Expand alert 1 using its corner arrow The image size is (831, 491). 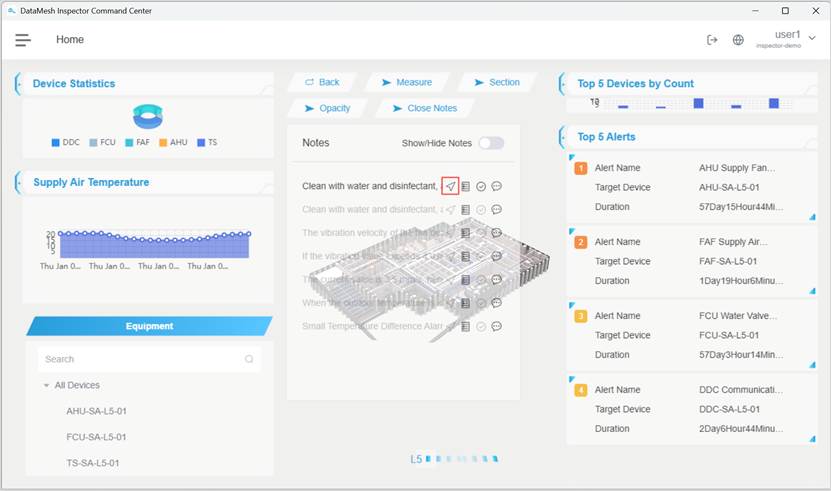pos(811,218)
